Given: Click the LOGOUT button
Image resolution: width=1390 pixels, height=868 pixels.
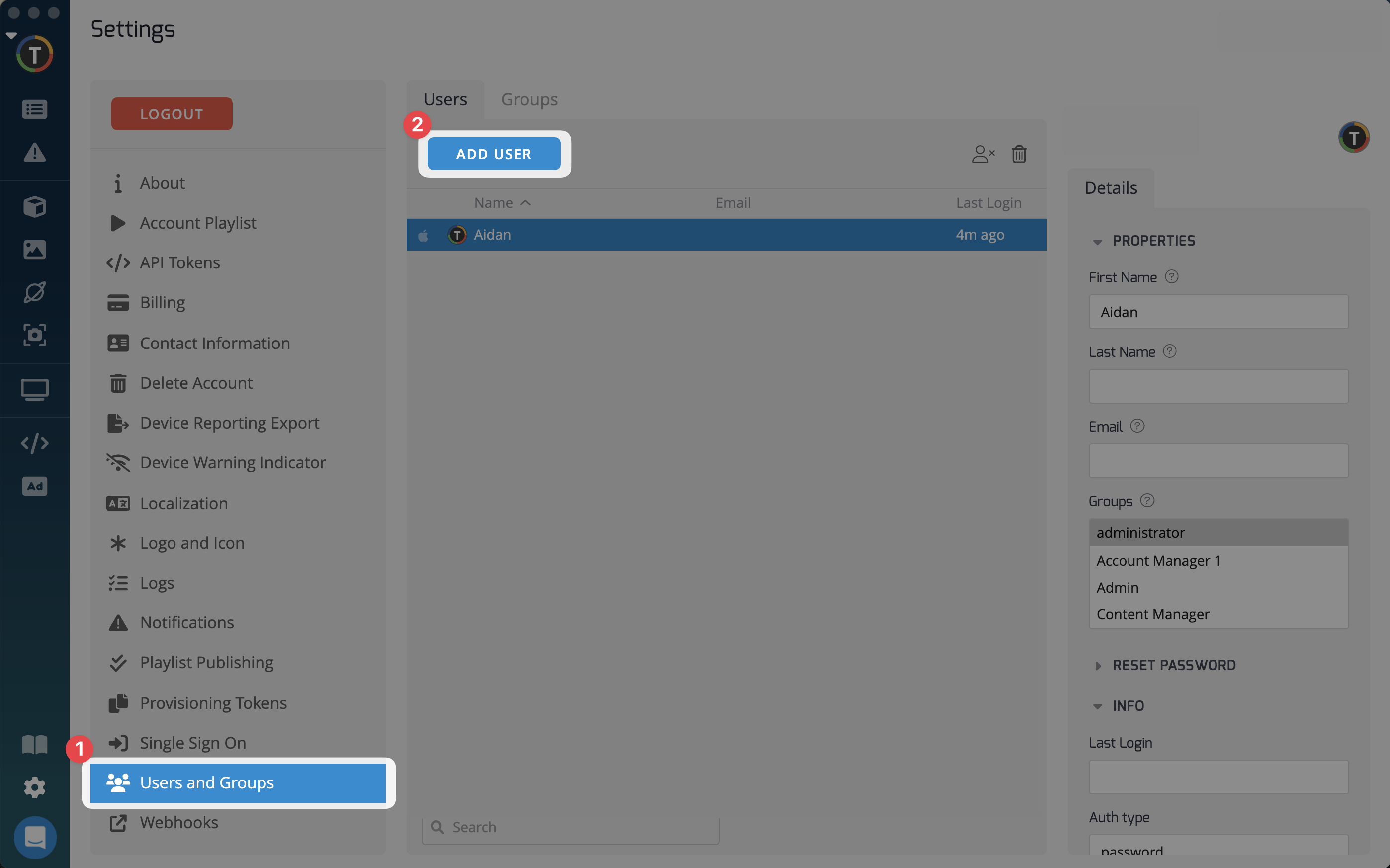Looking at the screenshot, I should click(x=172, y=114).
